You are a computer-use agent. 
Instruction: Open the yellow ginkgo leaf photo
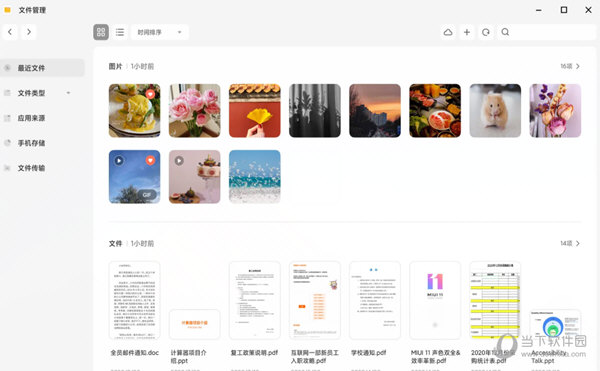(254, 111)
